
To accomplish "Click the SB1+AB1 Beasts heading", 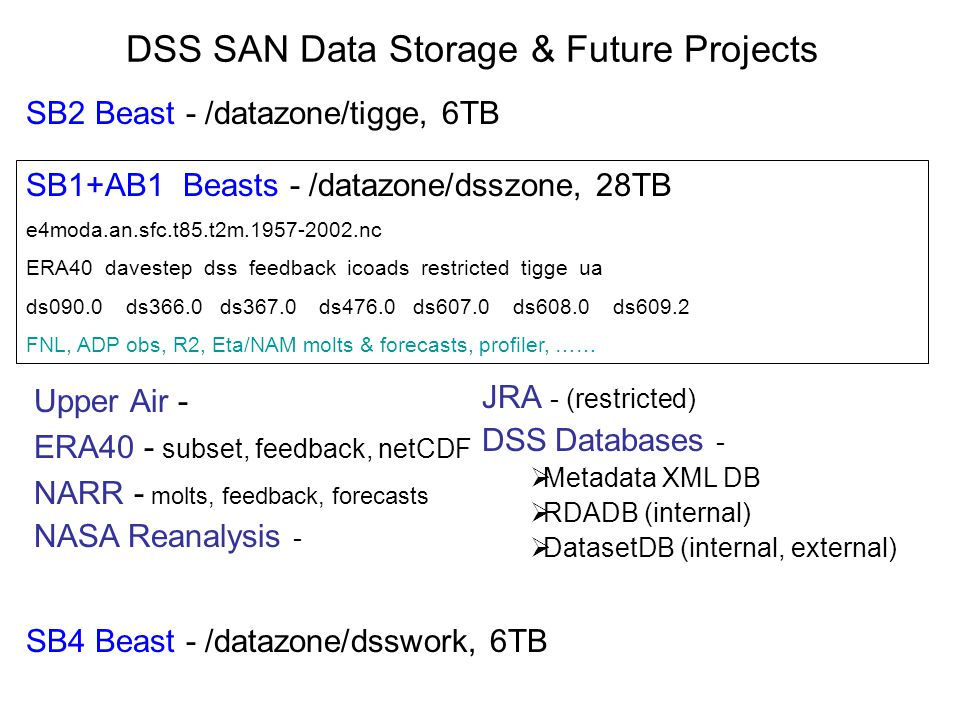I will [152, 185].
